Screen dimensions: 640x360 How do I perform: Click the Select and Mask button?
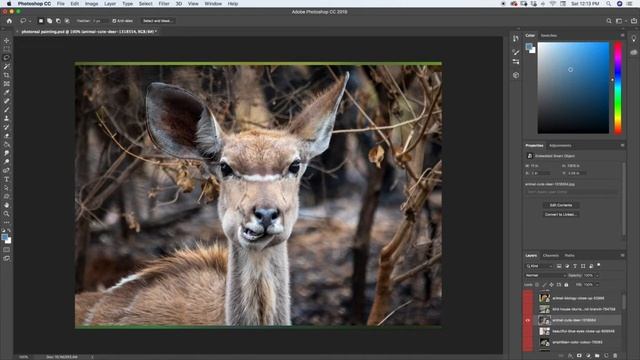[158, 21]
